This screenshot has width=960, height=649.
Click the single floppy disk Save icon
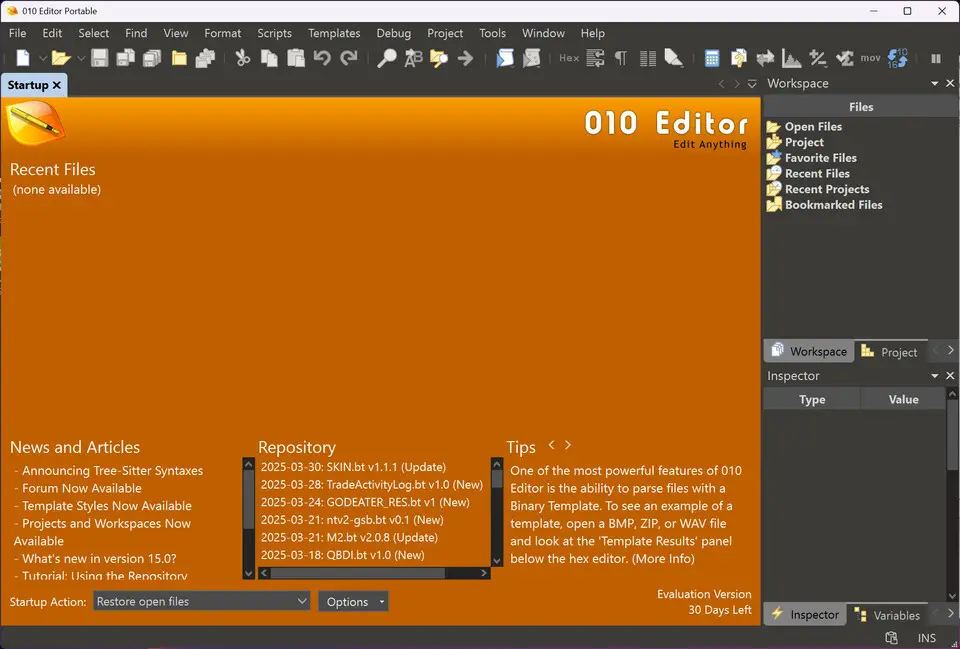tap(100, 58)
